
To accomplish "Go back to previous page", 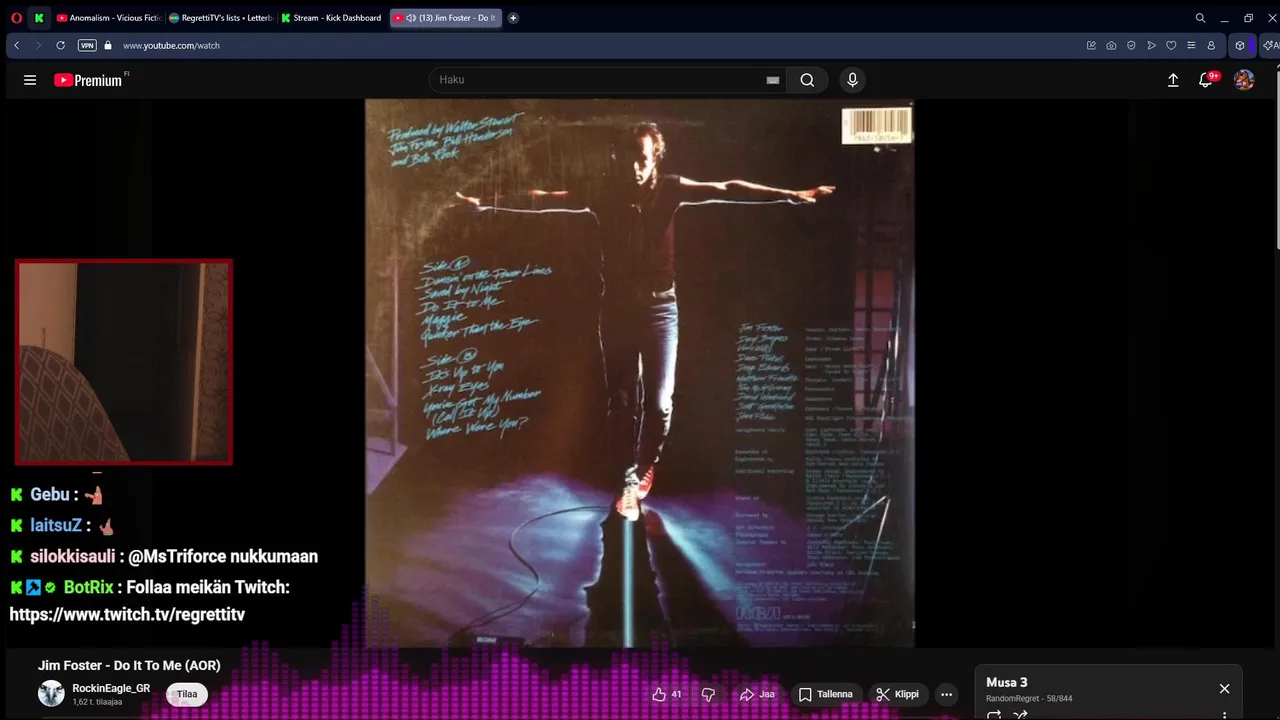I will click(x=17, y=45).
